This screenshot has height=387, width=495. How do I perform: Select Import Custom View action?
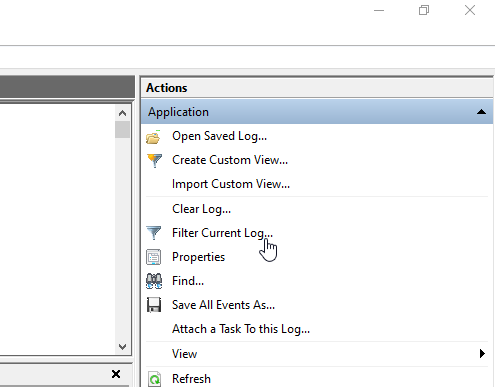click(x=231, y=184)
